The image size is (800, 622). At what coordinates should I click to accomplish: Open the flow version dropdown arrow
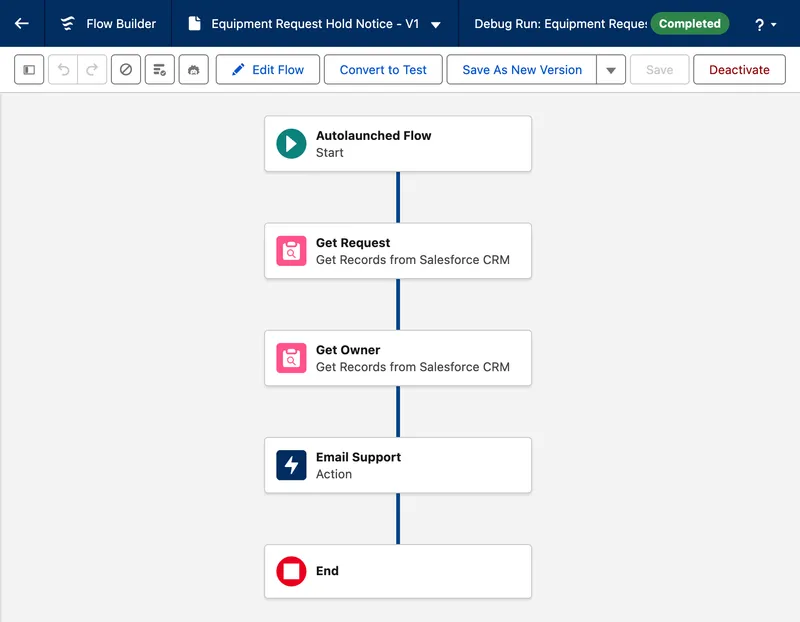[436, 24]
